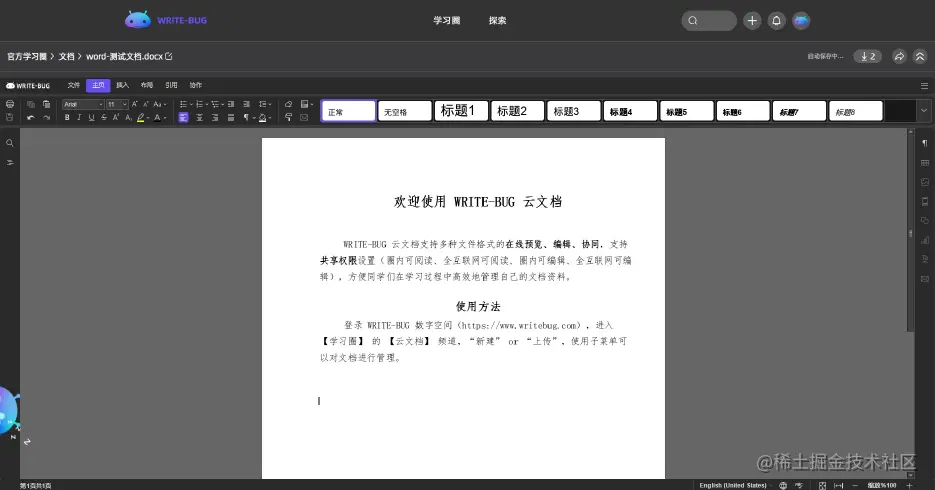Toggle superscript formatting
Image resolution: width=935 pixels, height=490 pixels.
click(116, 117)
